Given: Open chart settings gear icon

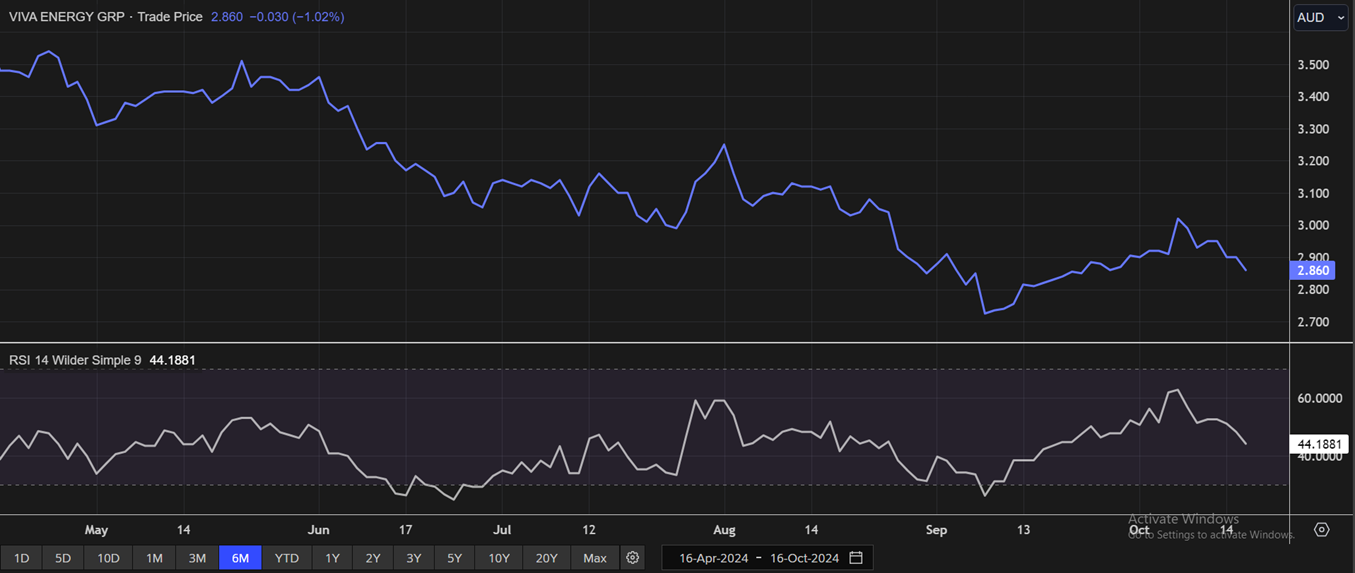Looking at the screenshot, I should click(632, 558).
